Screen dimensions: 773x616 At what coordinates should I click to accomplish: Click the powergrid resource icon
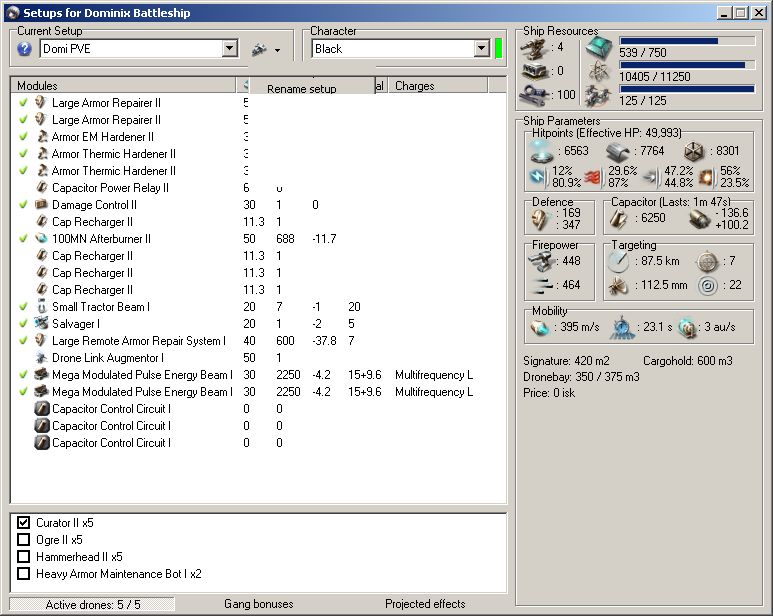598,71
